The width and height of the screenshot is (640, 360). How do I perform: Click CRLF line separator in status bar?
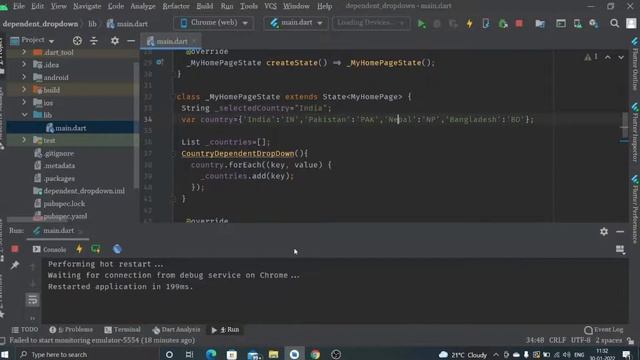558,340
